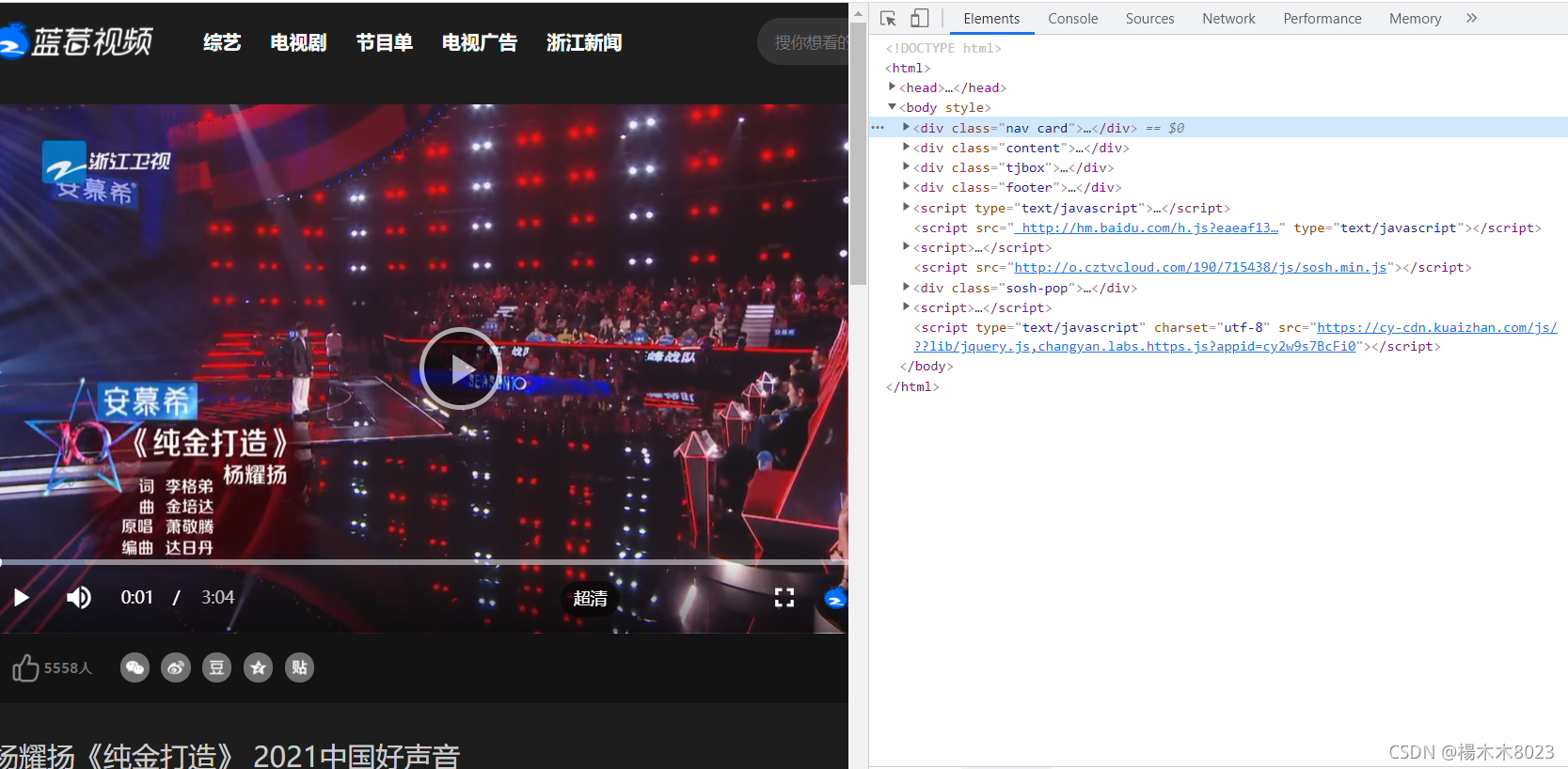Expand the div class footer node
The height and width of the screenshot is (769, 1568).
tap(906, 186)
